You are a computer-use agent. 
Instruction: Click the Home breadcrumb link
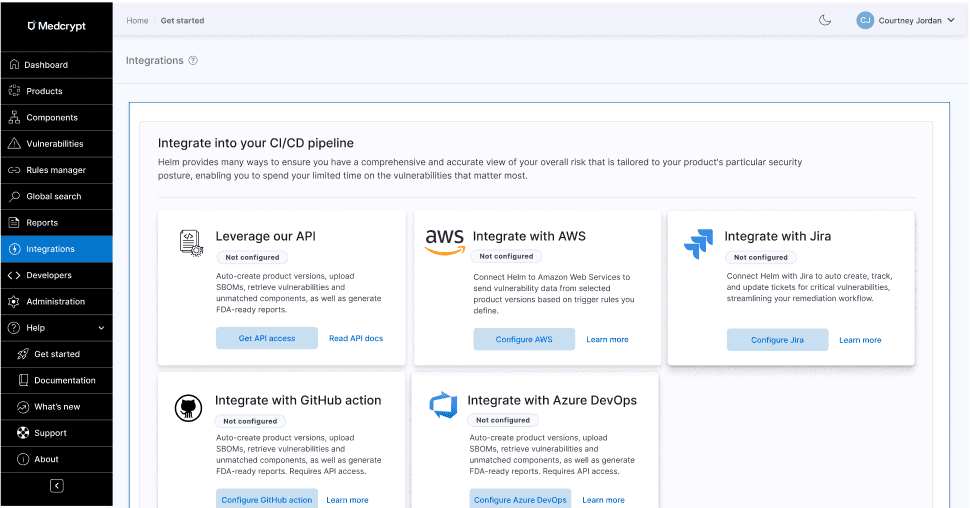coord(137,20)
